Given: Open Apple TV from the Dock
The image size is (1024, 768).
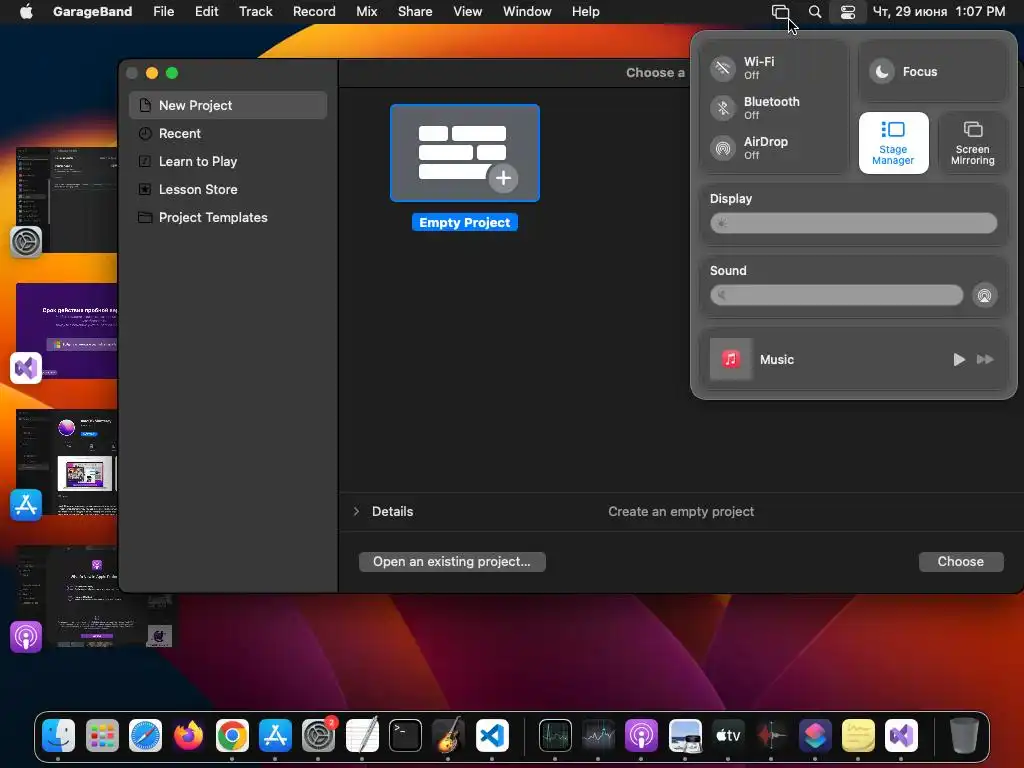Looking at the screenshot, I should [x=728, y=736].
